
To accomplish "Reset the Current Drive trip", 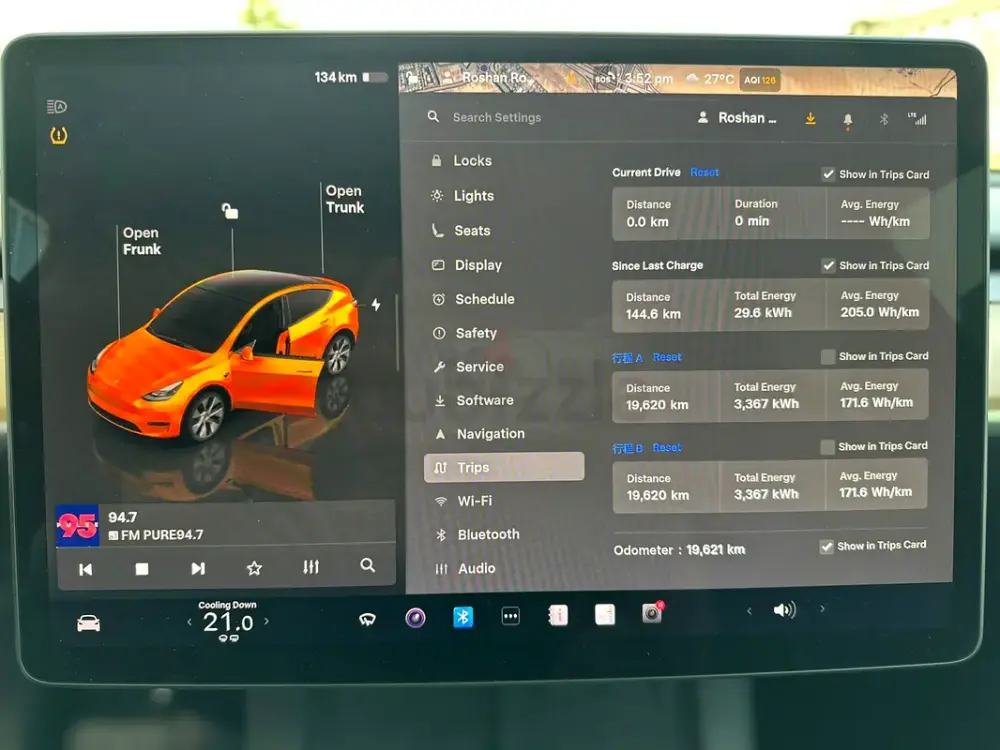I will (x=704, y=172).
